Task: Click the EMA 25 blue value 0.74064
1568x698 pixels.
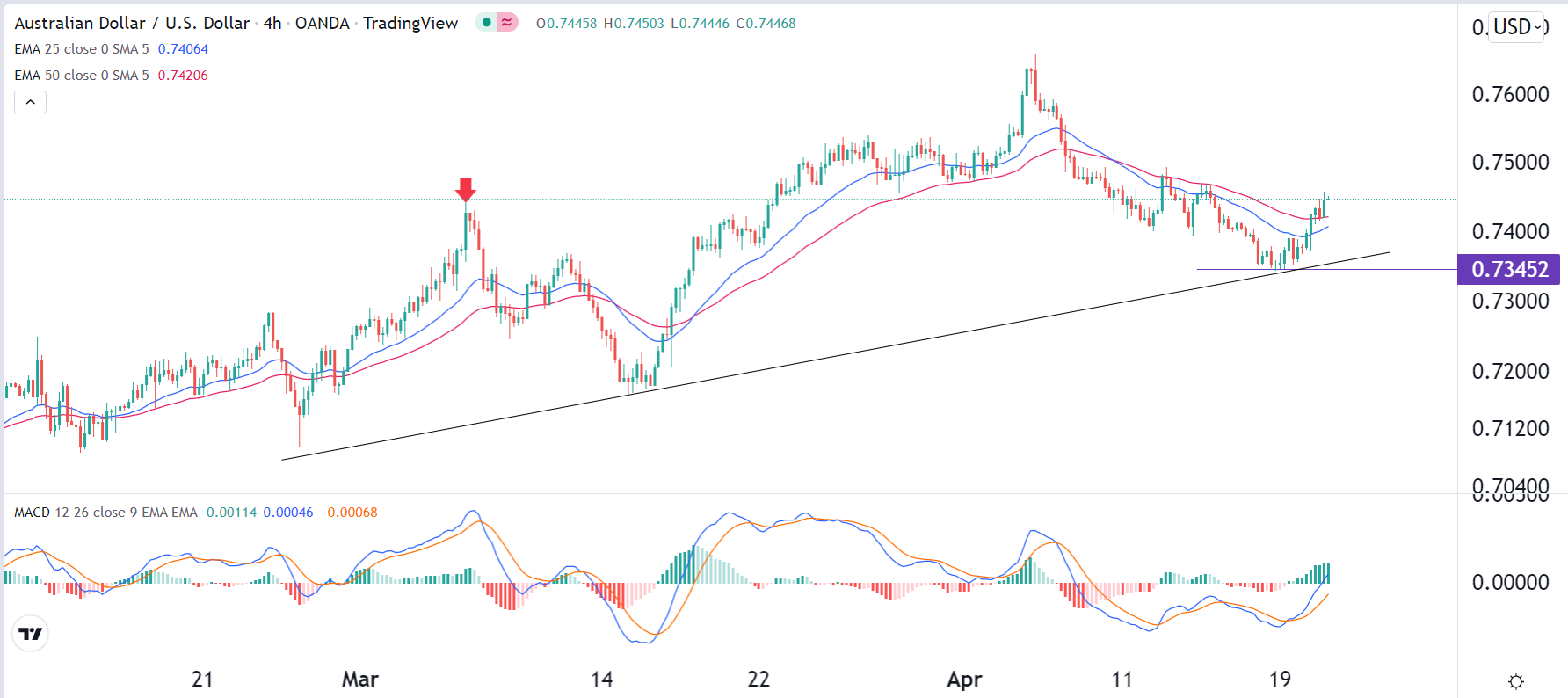Action: pyautogui.click(x=183, y=49)
